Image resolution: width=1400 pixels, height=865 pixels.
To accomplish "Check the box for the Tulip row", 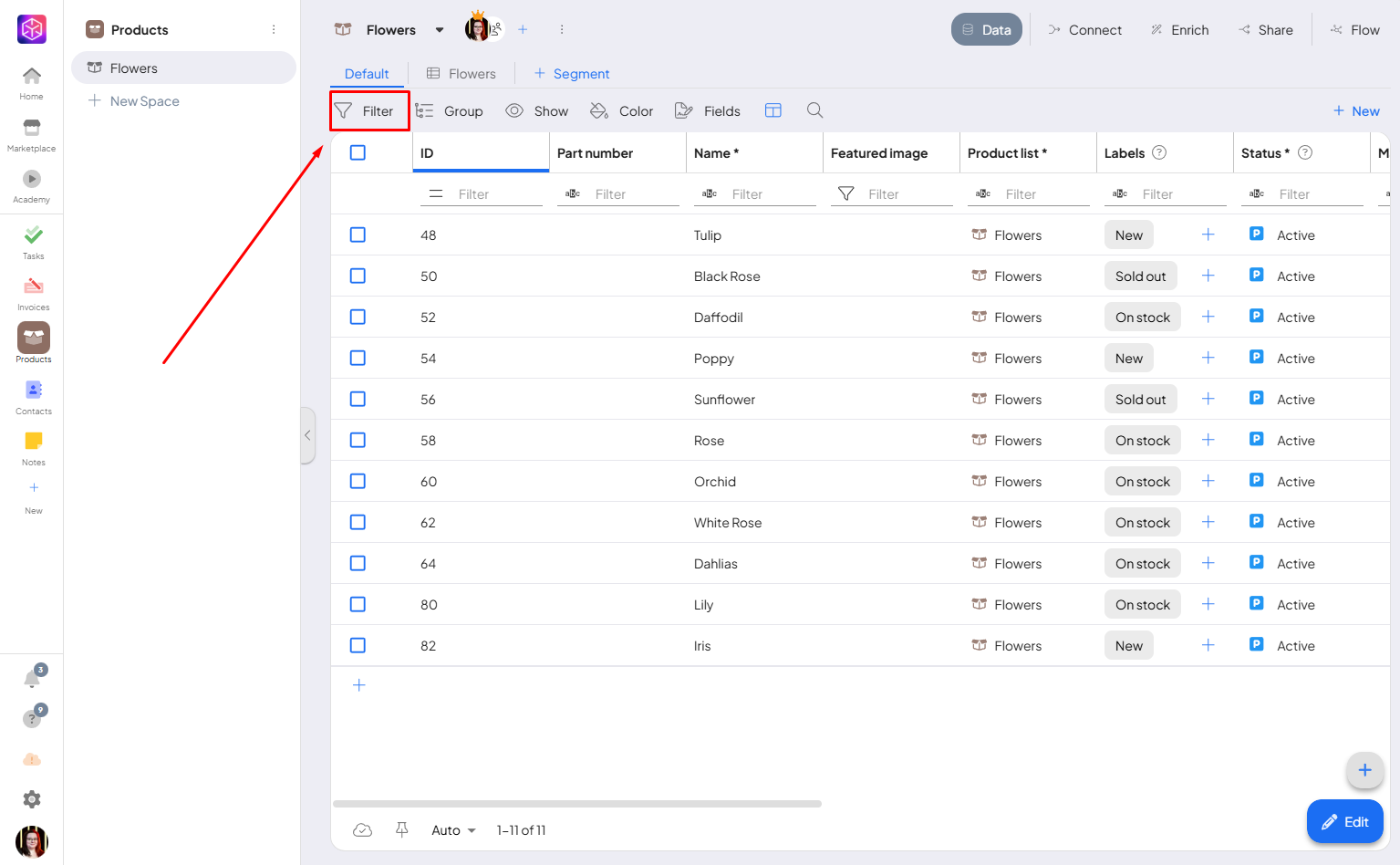I will coord(358,235).
